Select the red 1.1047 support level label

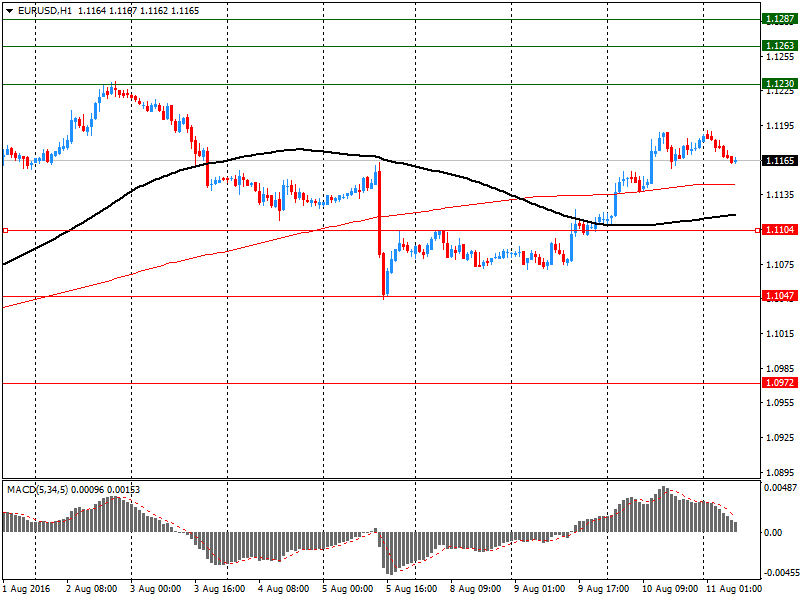click(x=780, y=296)
